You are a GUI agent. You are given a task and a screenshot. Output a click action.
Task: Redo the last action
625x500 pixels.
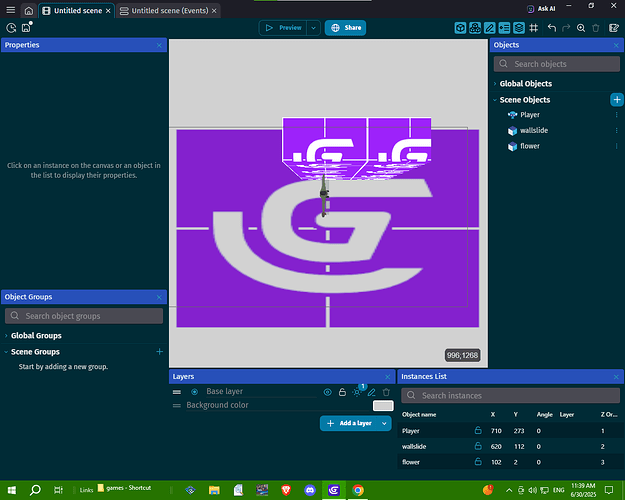566,28
